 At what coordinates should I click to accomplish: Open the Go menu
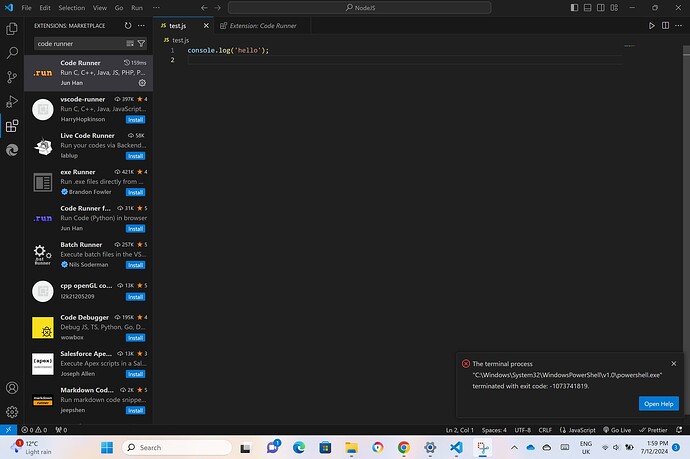pos(119,7)
